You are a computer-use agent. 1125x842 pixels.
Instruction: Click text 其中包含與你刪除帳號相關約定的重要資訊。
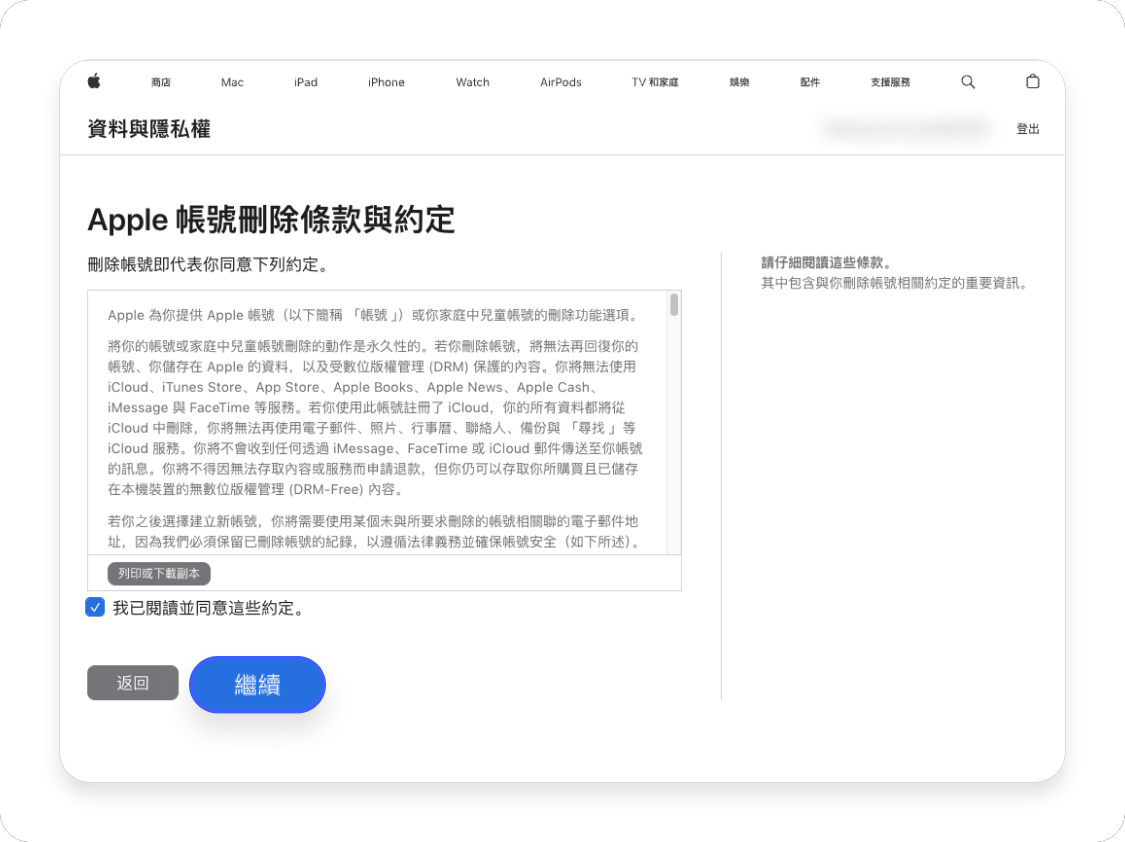pyautogui.click(x=895, y=283)
